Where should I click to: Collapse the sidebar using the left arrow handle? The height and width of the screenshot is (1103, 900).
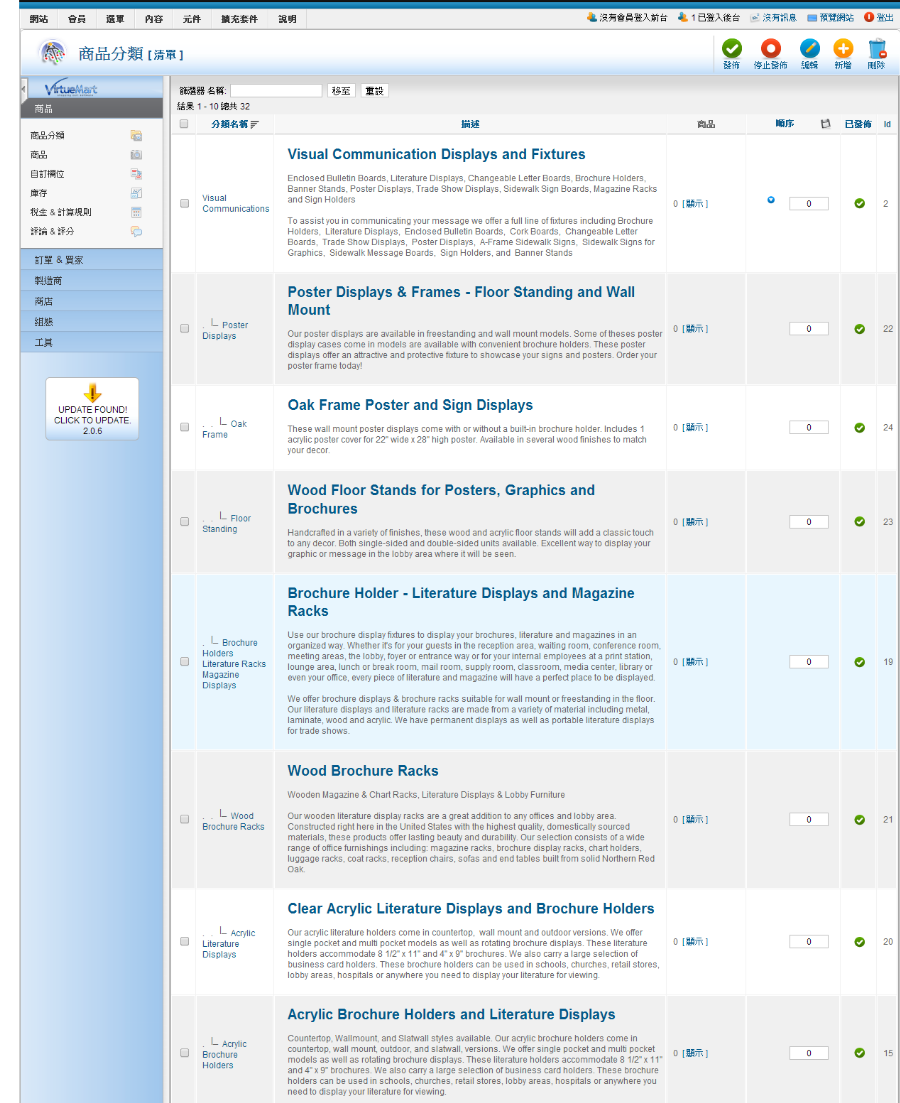(x=23, y=89)
